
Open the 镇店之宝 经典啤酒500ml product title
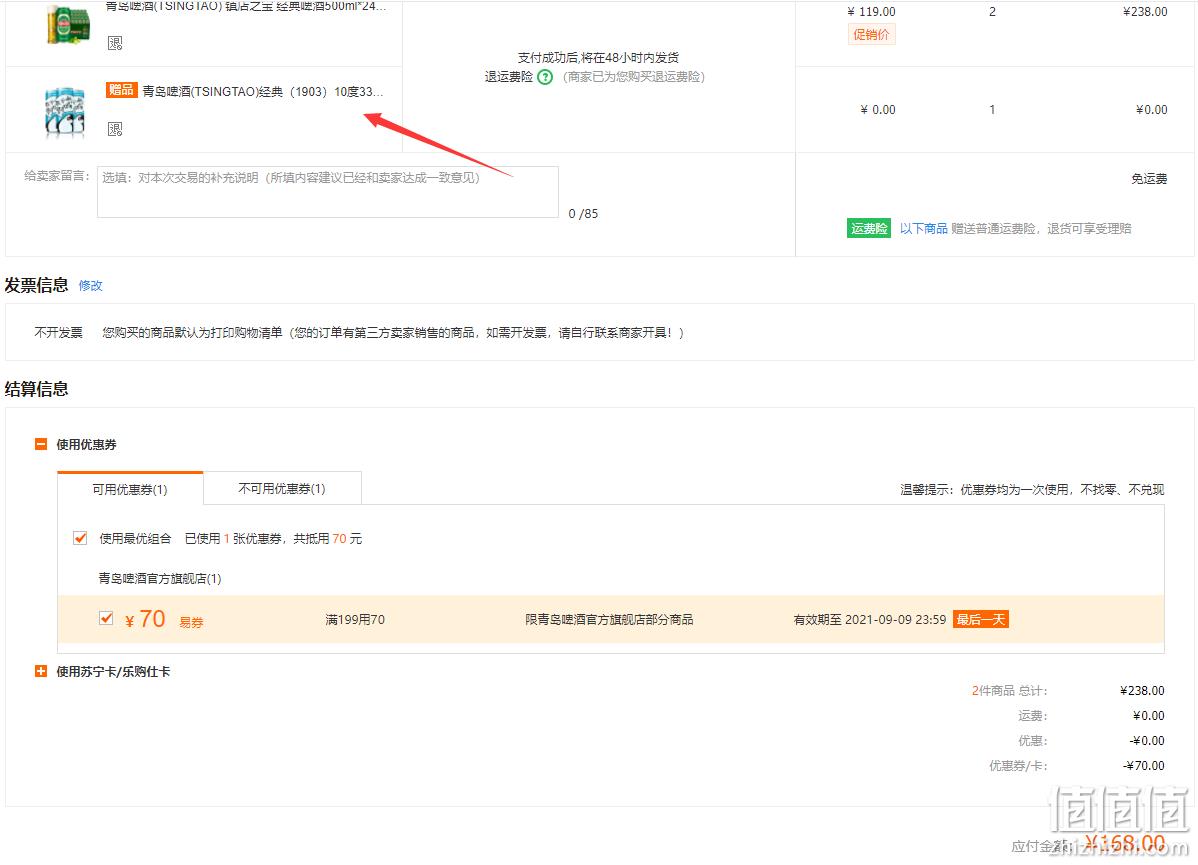click(x=246, y=6)
